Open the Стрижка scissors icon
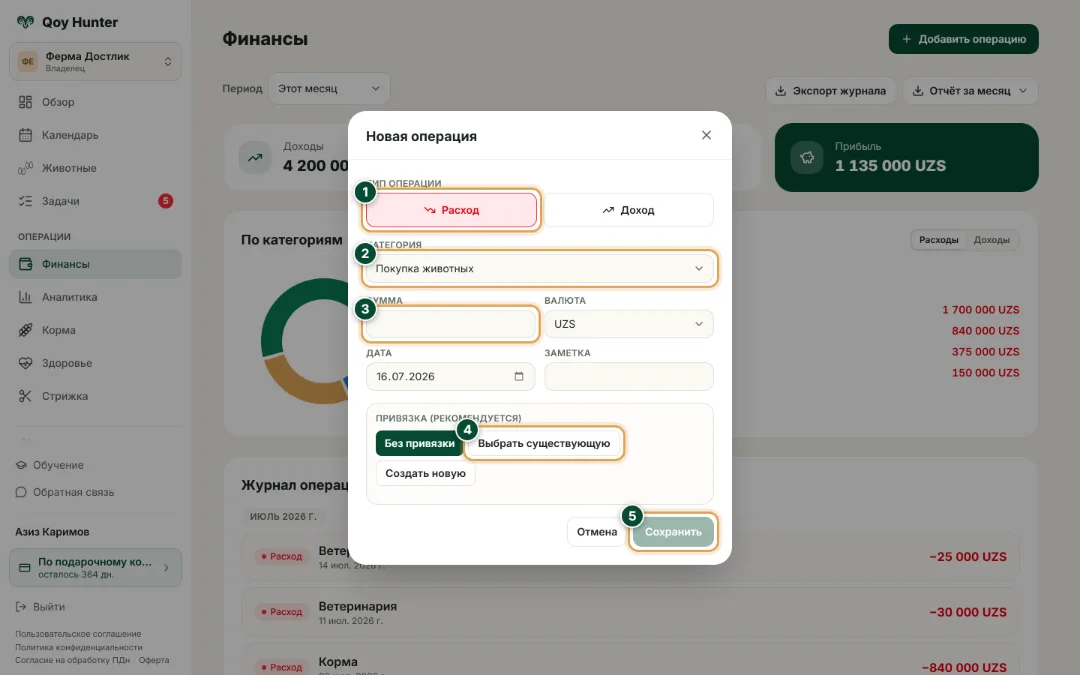The image size is (1080, 675). click(x=25, y=396)
